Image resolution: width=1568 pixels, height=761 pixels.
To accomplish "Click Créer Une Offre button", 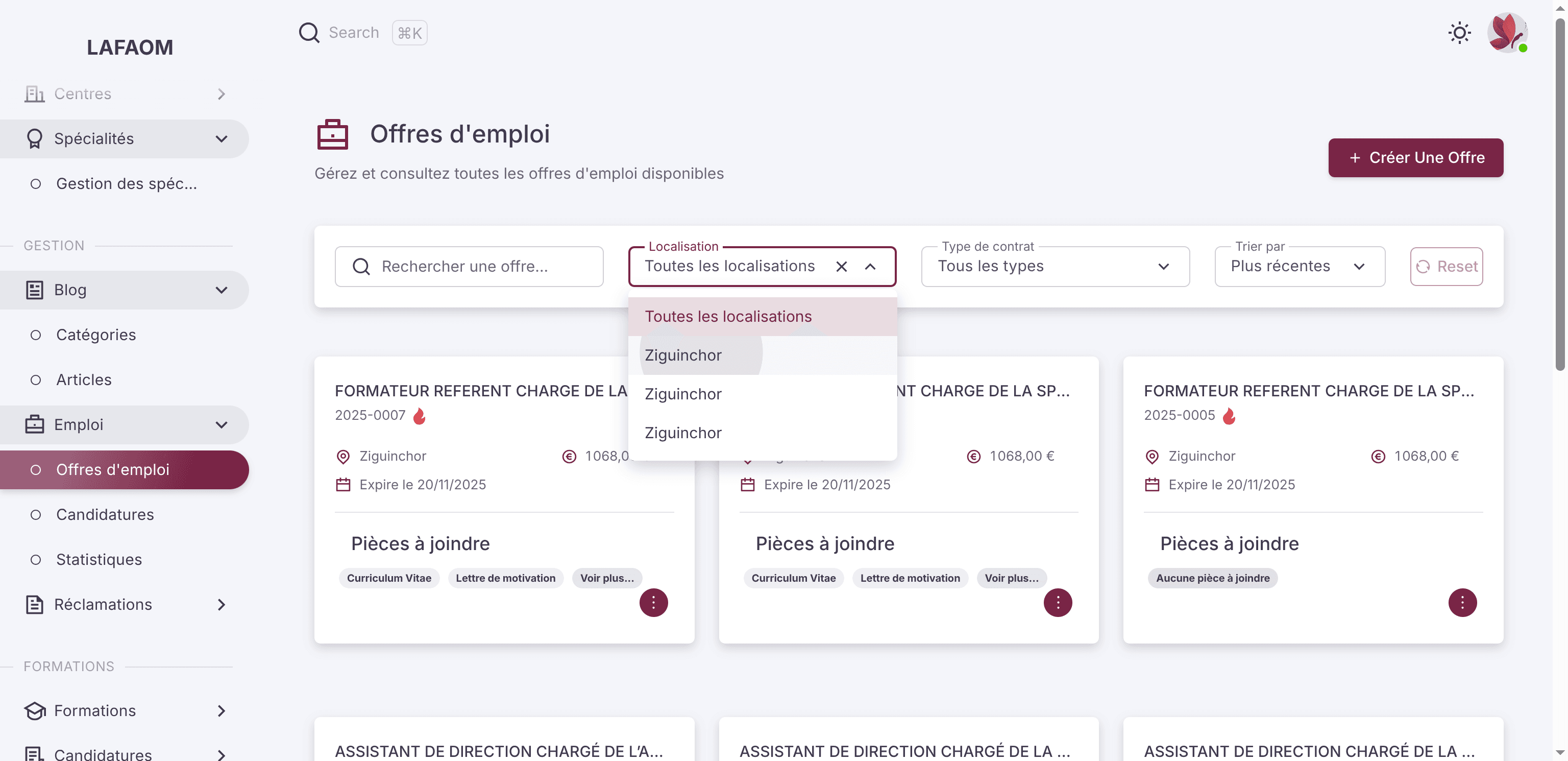I will click(x=1415, y=158).
